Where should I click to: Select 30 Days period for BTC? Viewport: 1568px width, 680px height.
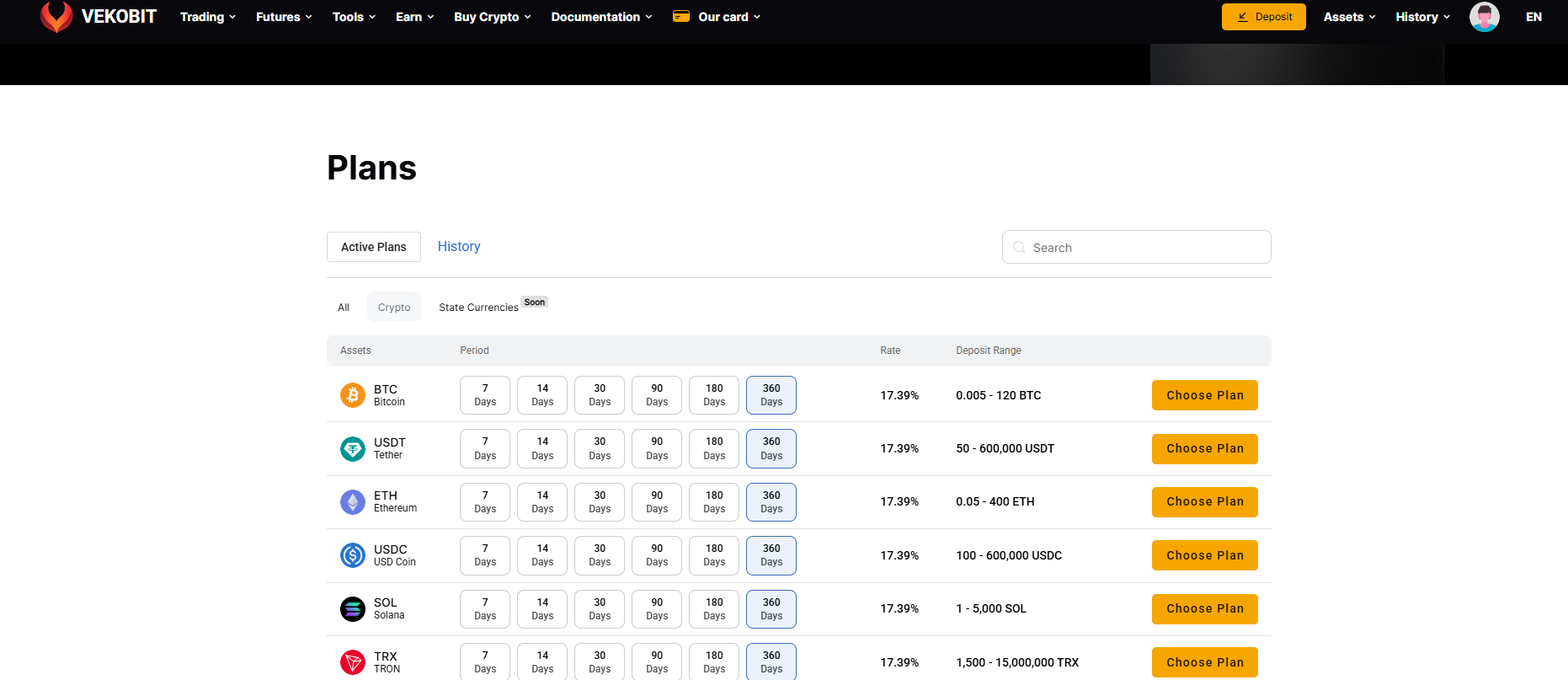click(x=600, y=395)
